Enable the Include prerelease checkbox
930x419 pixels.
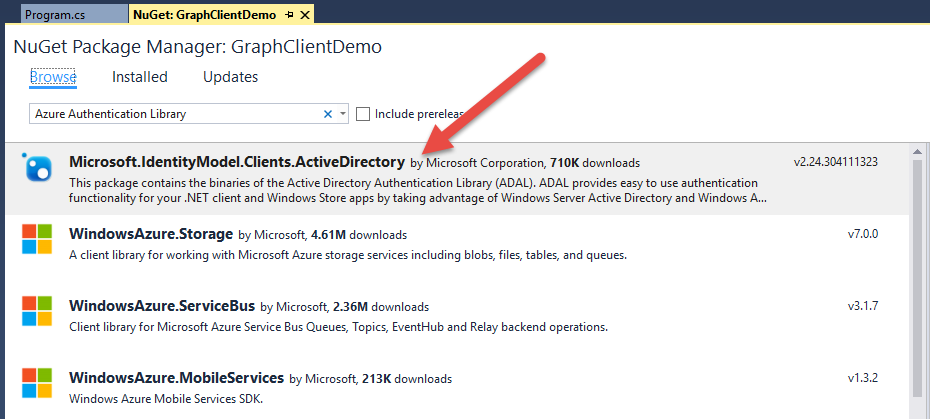[363, 114]
